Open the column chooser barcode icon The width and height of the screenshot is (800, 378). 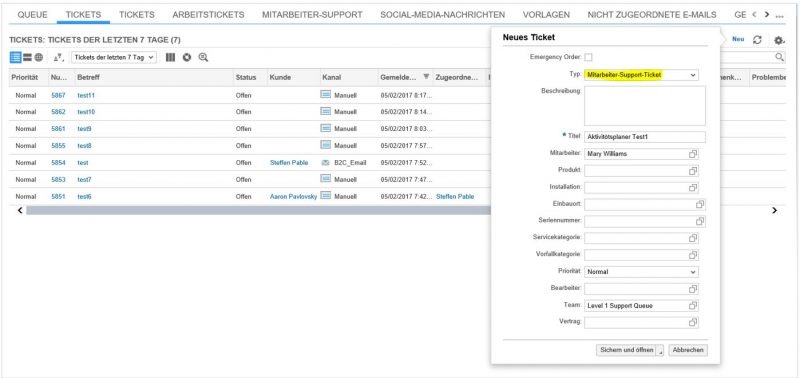point(170,58)
